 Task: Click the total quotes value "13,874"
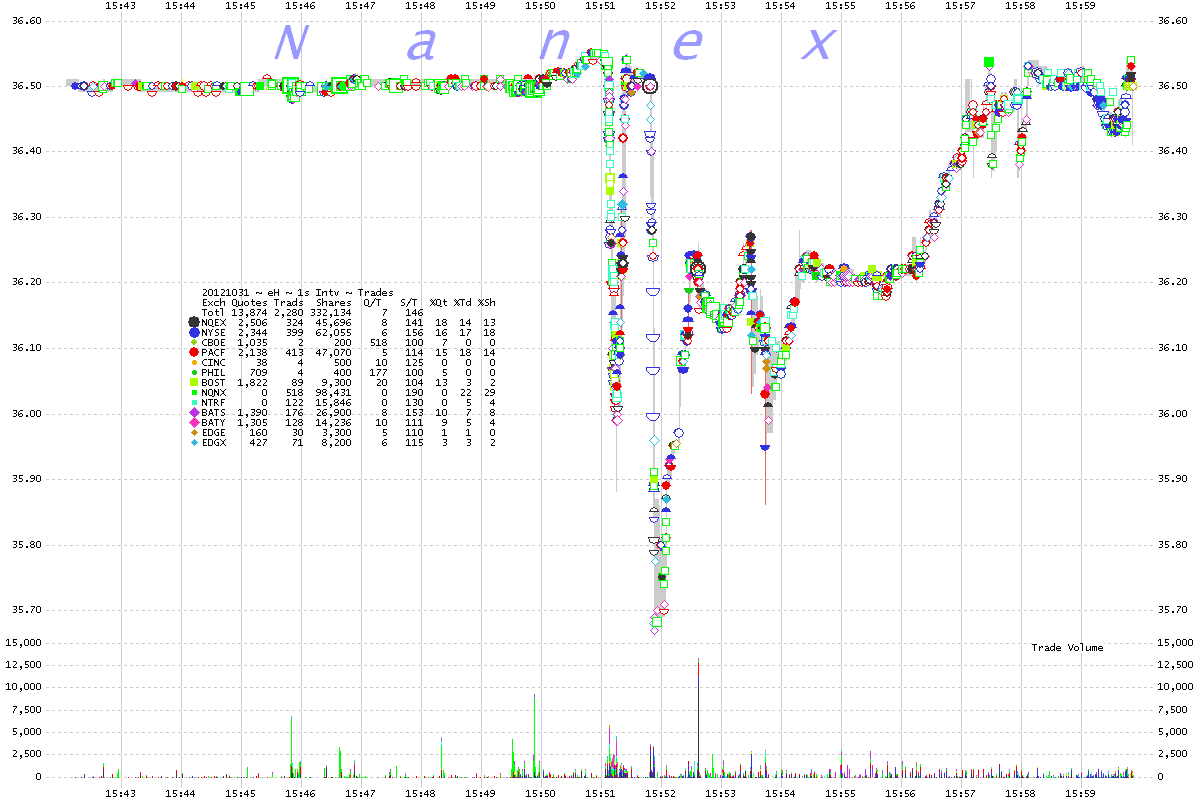pos(250,312)
